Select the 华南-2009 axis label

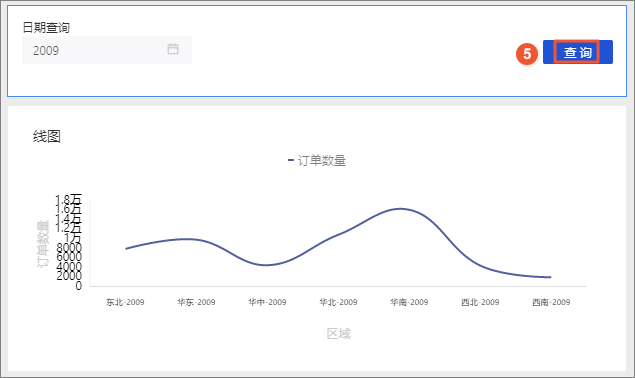pos(409,302)
